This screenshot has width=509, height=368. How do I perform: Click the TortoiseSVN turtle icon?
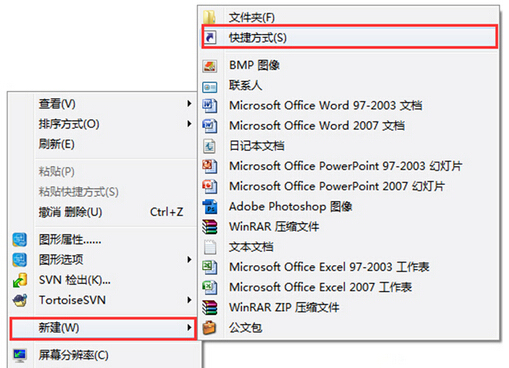click(x=20, y=300)
